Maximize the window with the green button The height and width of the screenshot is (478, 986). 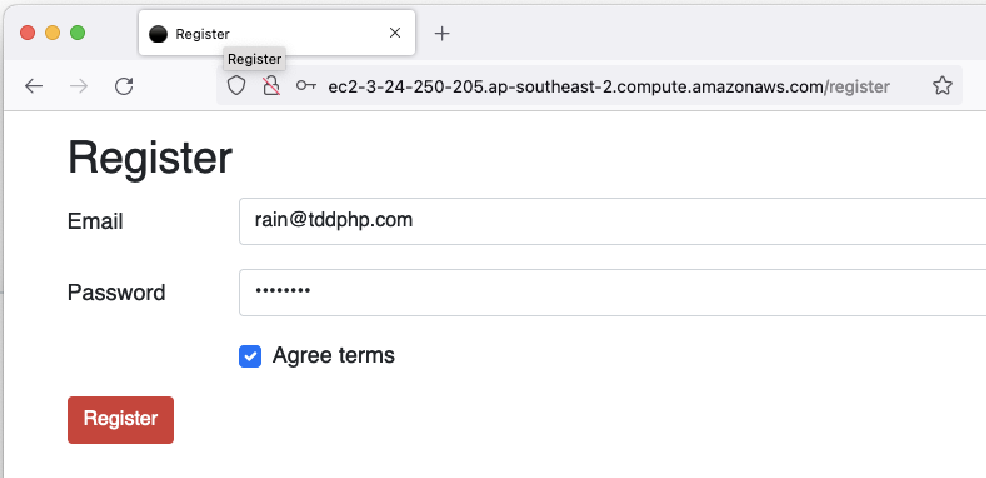[x=77, y=33]
